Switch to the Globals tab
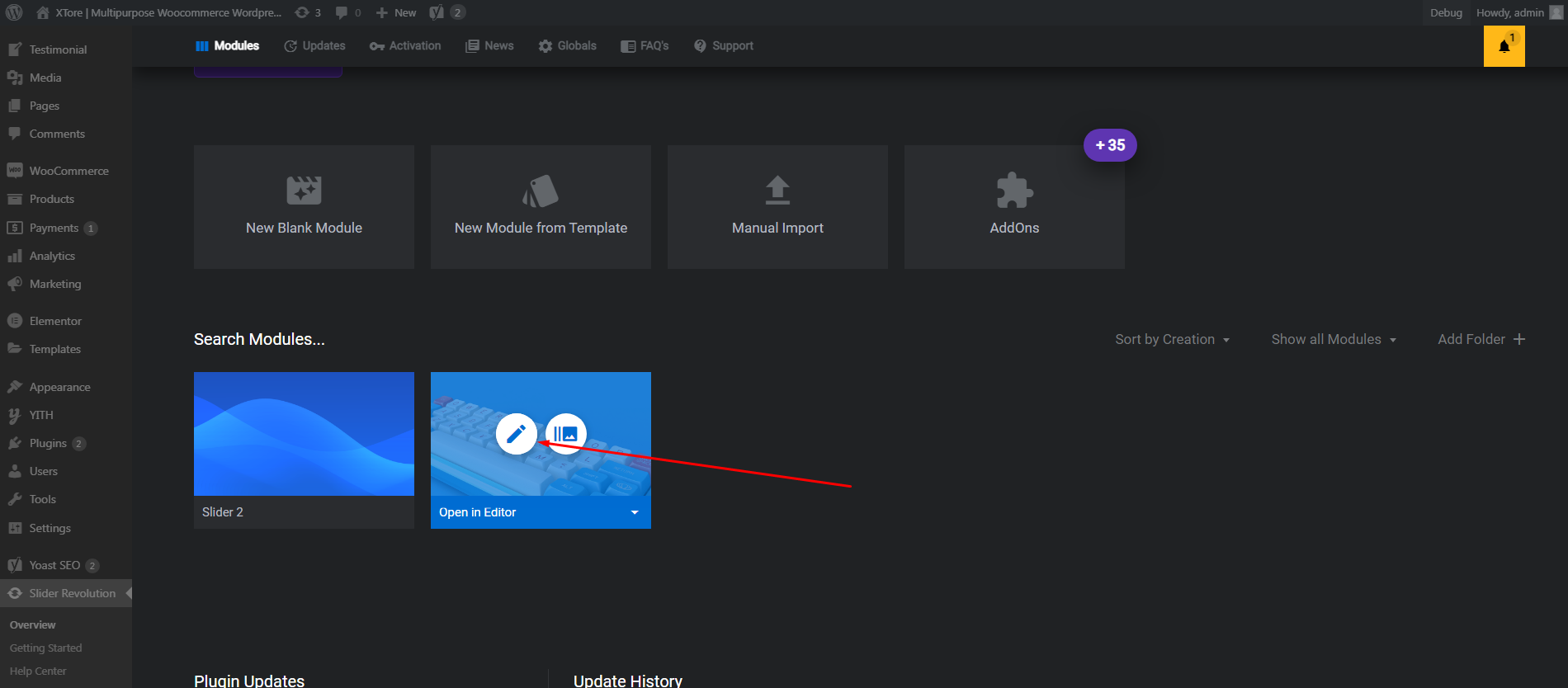1568x688 pixels. pos(567,46)
